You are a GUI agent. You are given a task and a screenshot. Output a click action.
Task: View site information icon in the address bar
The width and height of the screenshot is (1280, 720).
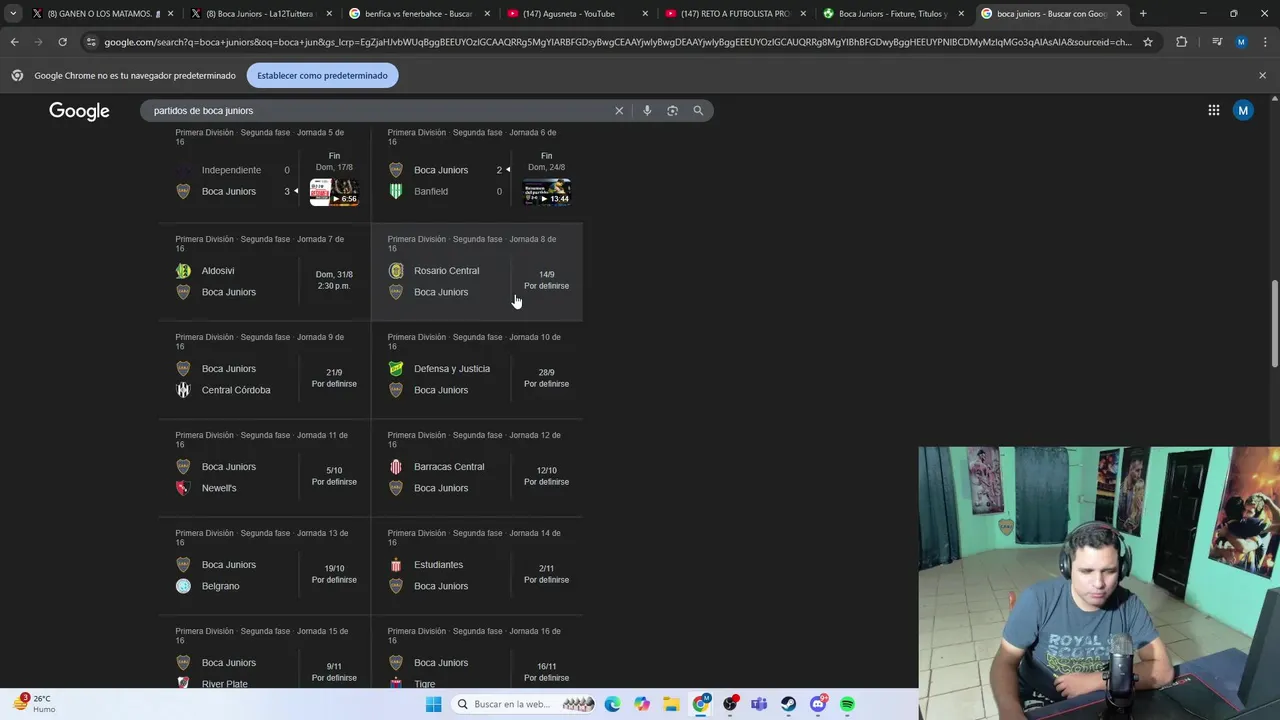point(92,42)
